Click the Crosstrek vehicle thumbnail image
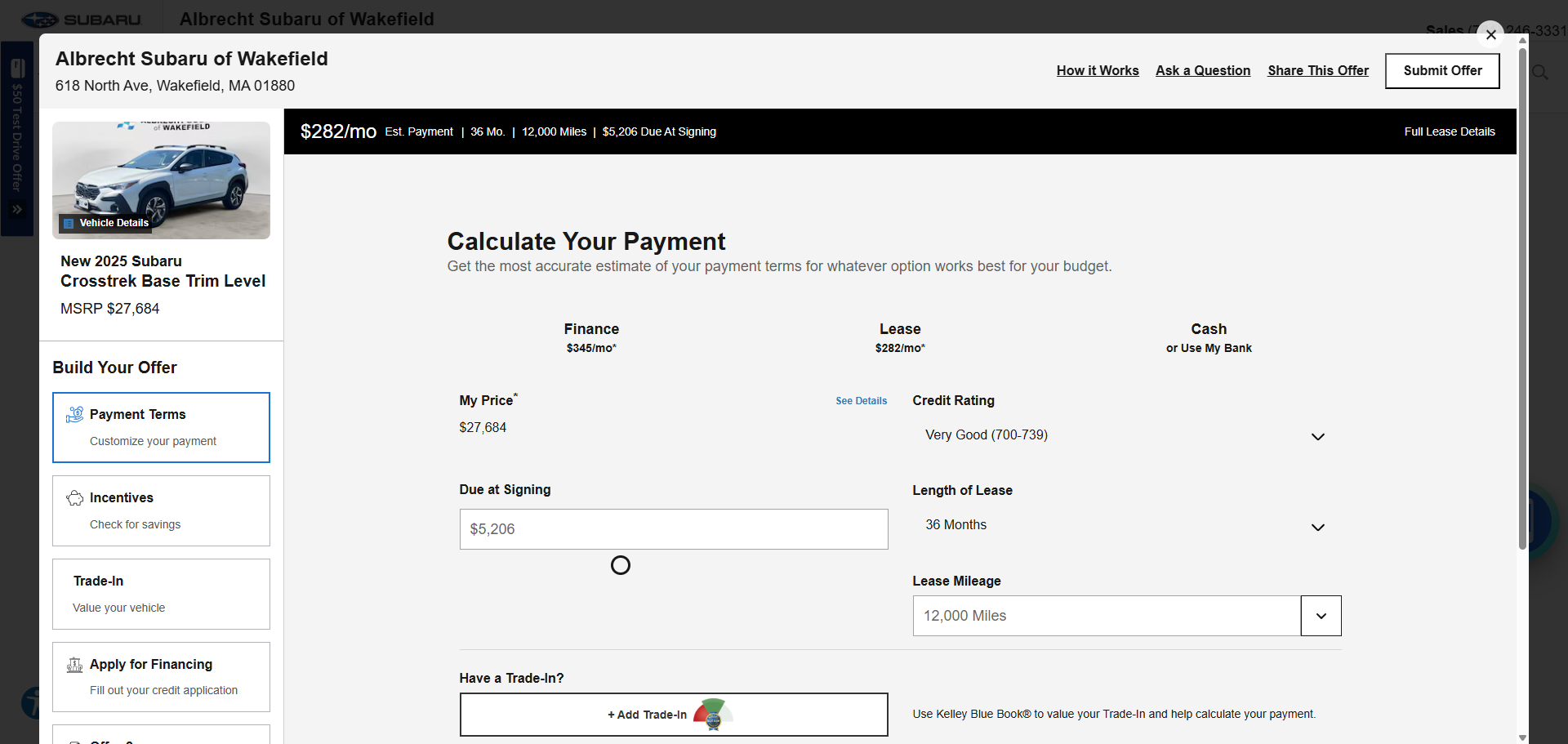The image size is (1568, 744). (x=161, y=180)
